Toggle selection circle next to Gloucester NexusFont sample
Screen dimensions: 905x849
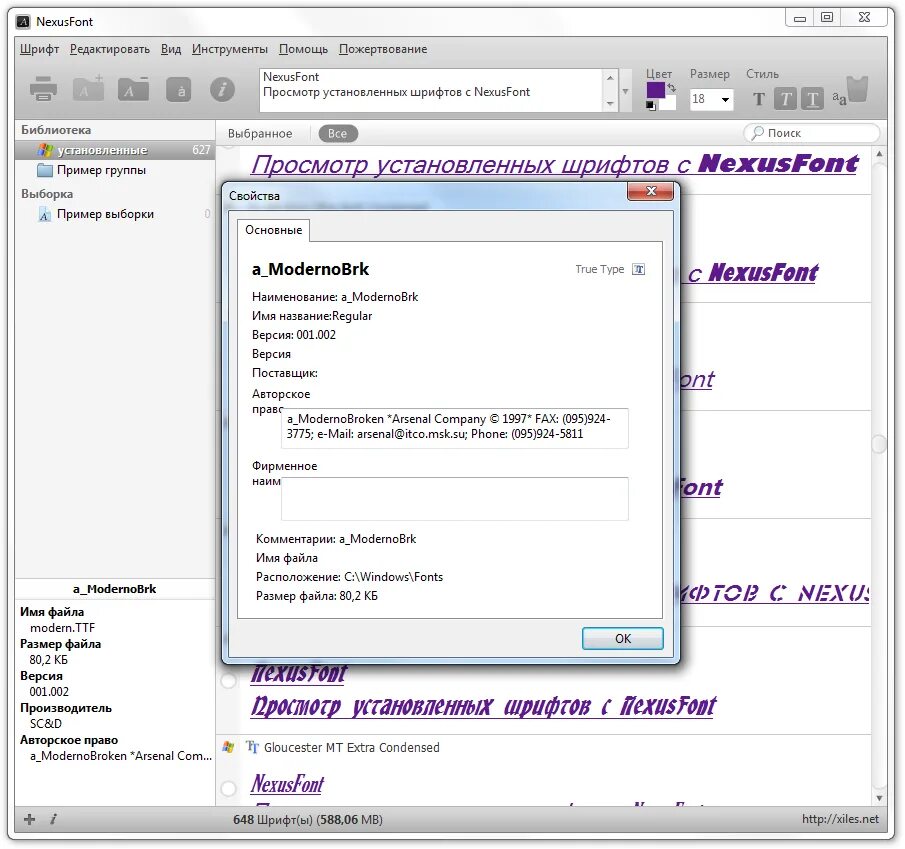(229, 788)
